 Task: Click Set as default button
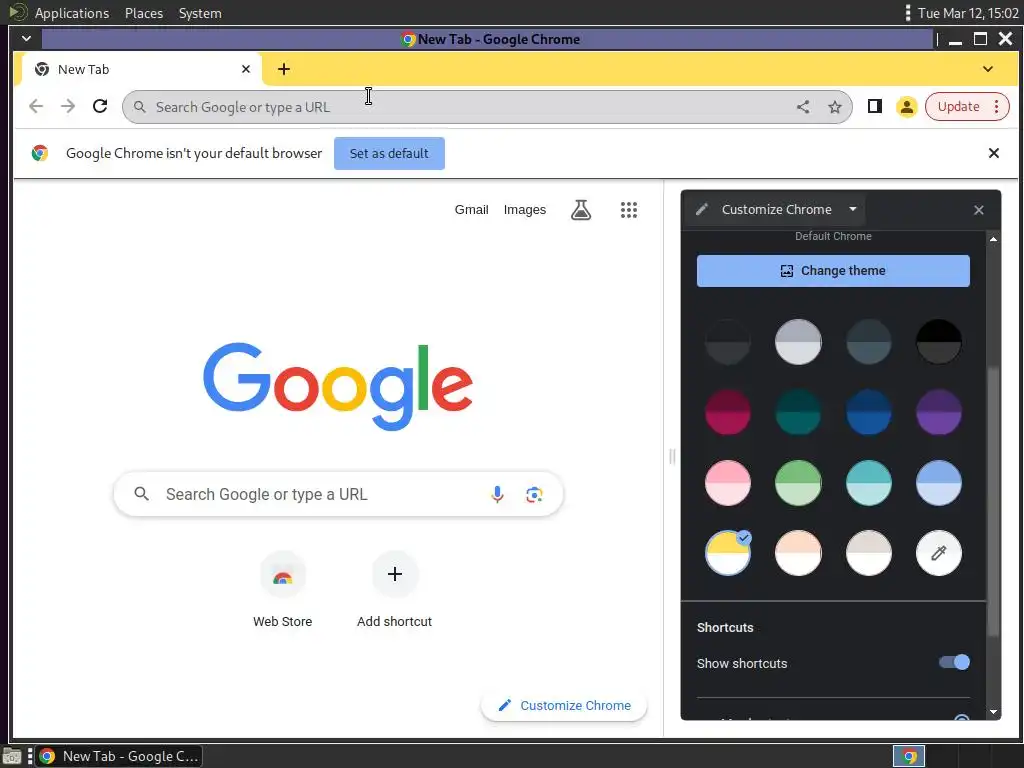(x=389, y=153)
